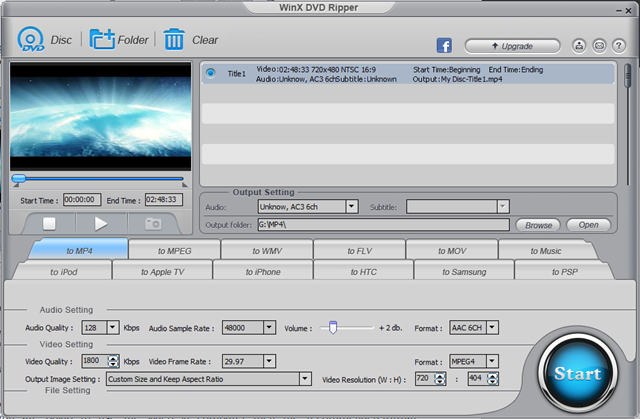Browse for an output folder

pyautogui.click(x=538, y=225)
